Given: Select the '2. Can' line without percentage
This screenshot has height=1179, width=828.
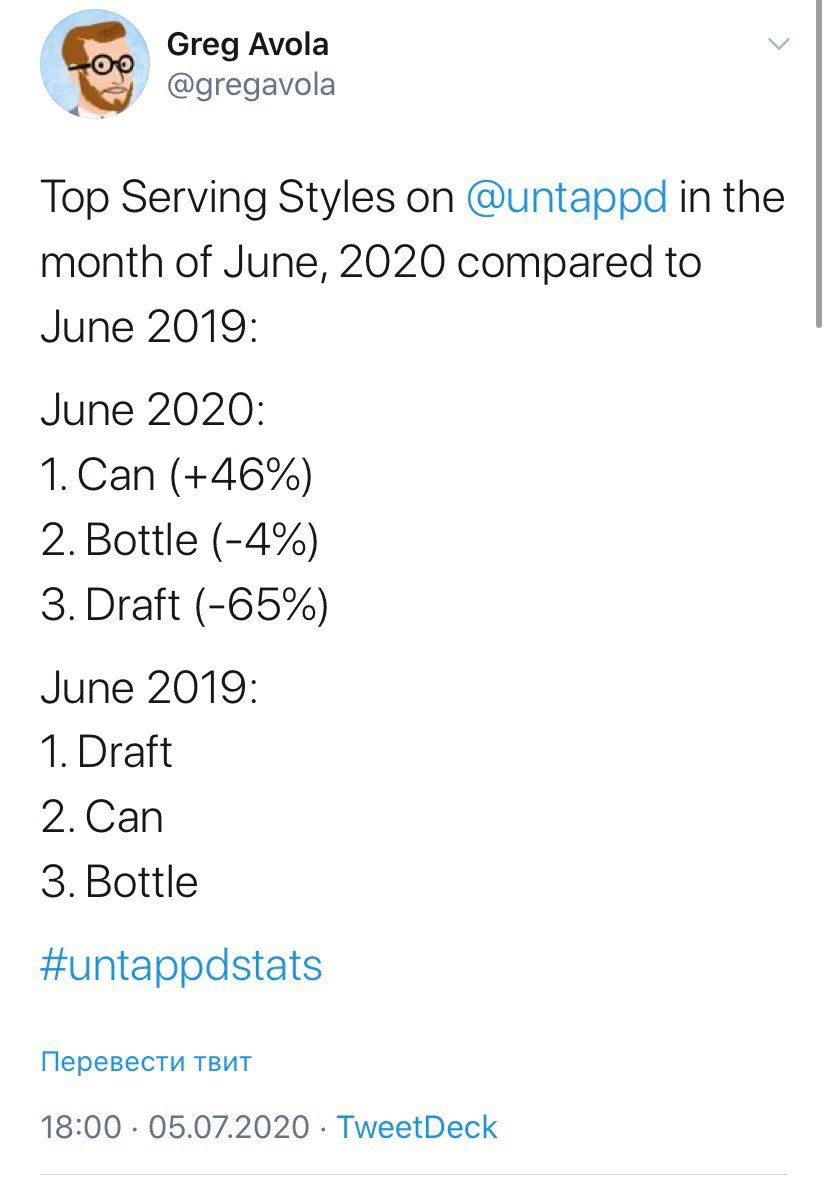Looking at the screenshot, I should coord(102,817).
